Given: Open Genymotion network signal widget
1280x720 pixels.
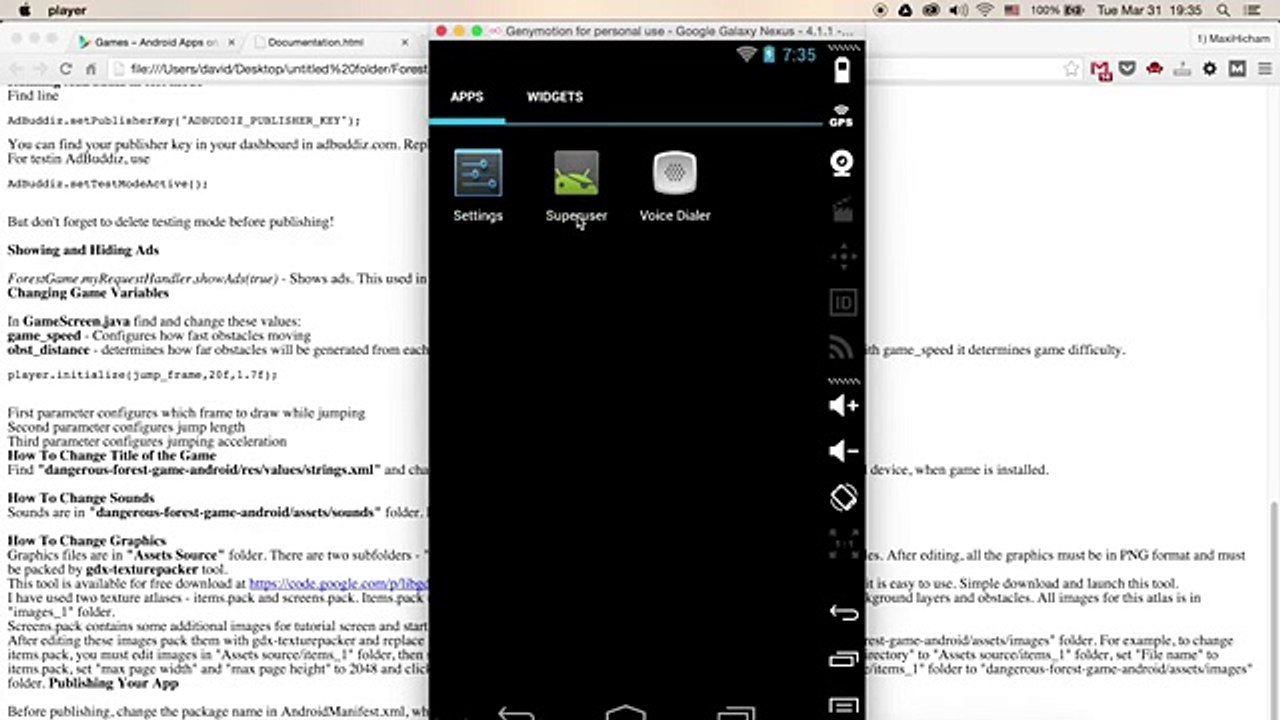Looking at the screenshot, I should [843, 348].
